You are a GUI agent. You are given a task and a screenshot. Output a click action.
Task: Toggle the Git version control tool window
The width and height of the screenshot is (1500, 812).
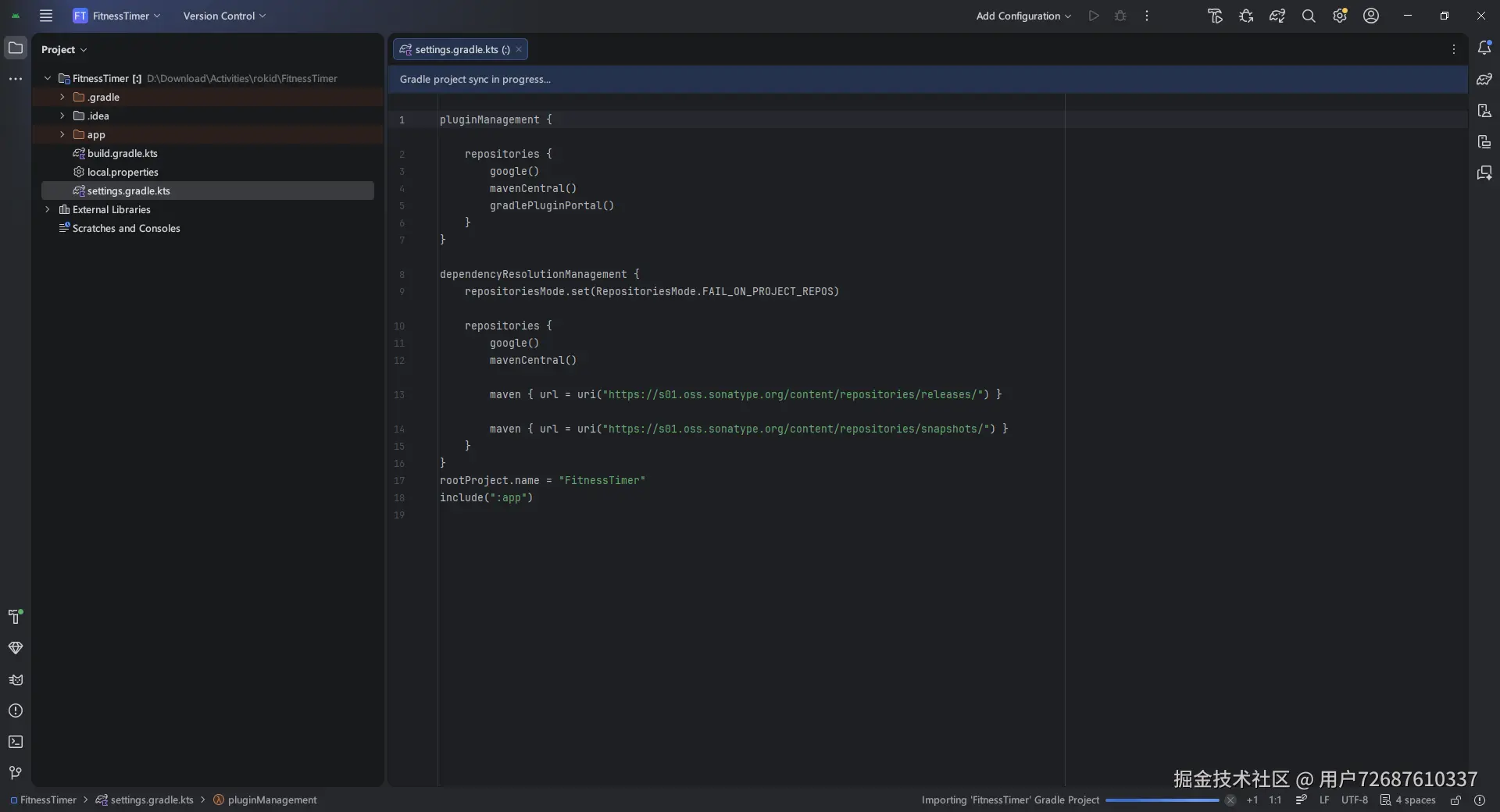coord(15,773)
